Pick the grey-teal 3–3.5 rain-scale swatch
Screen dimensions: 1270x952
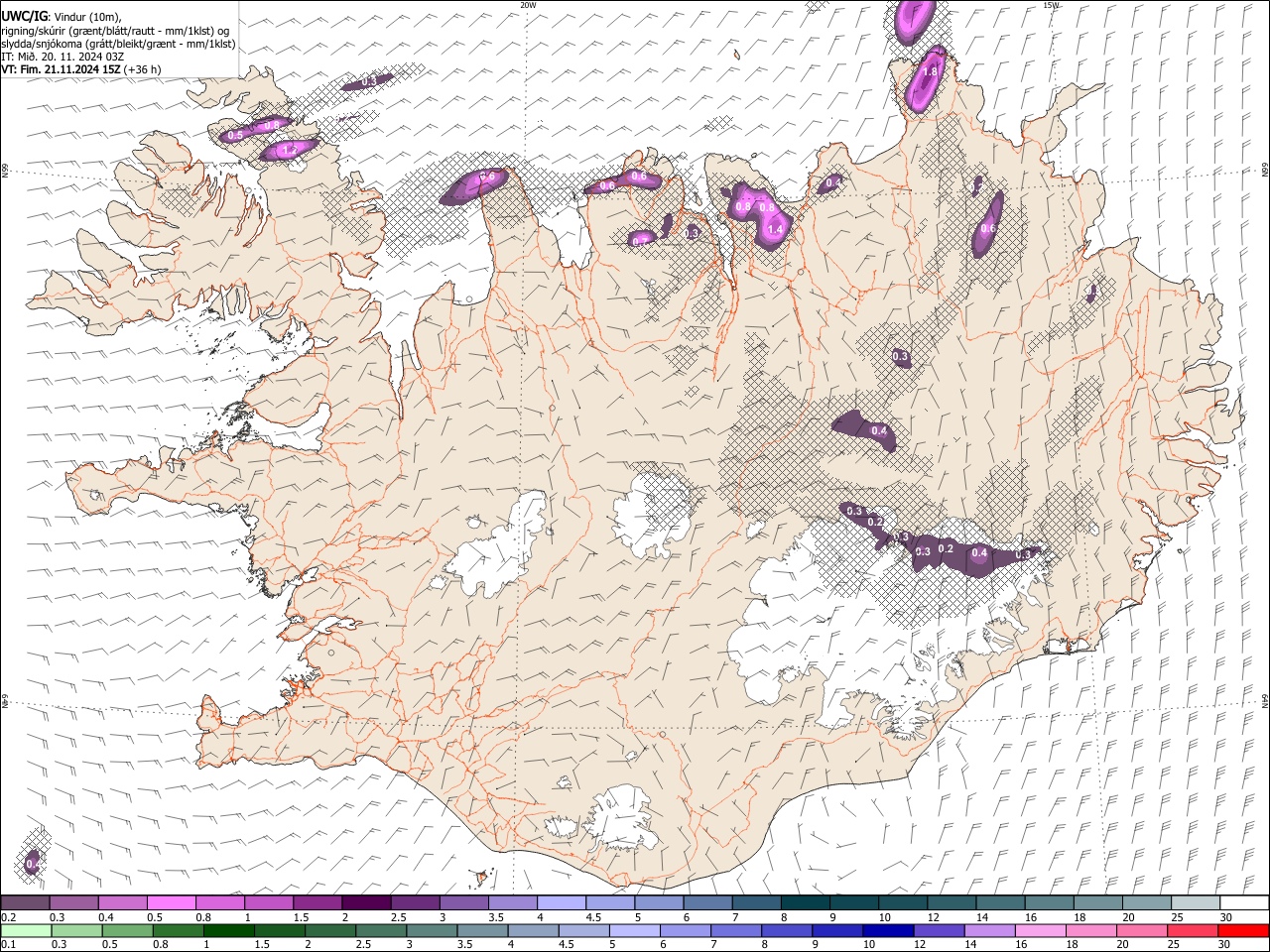tap(433, 930)
